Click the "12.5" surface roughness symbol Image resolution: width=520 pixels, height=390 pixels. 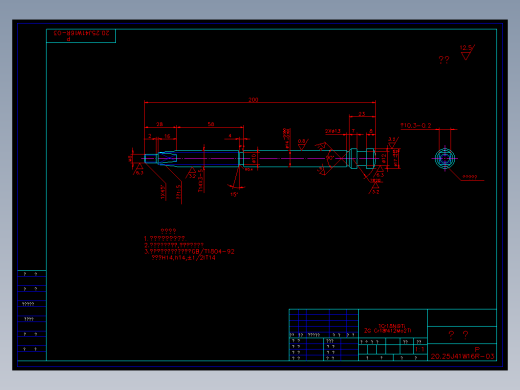click(x=467, y=52)
